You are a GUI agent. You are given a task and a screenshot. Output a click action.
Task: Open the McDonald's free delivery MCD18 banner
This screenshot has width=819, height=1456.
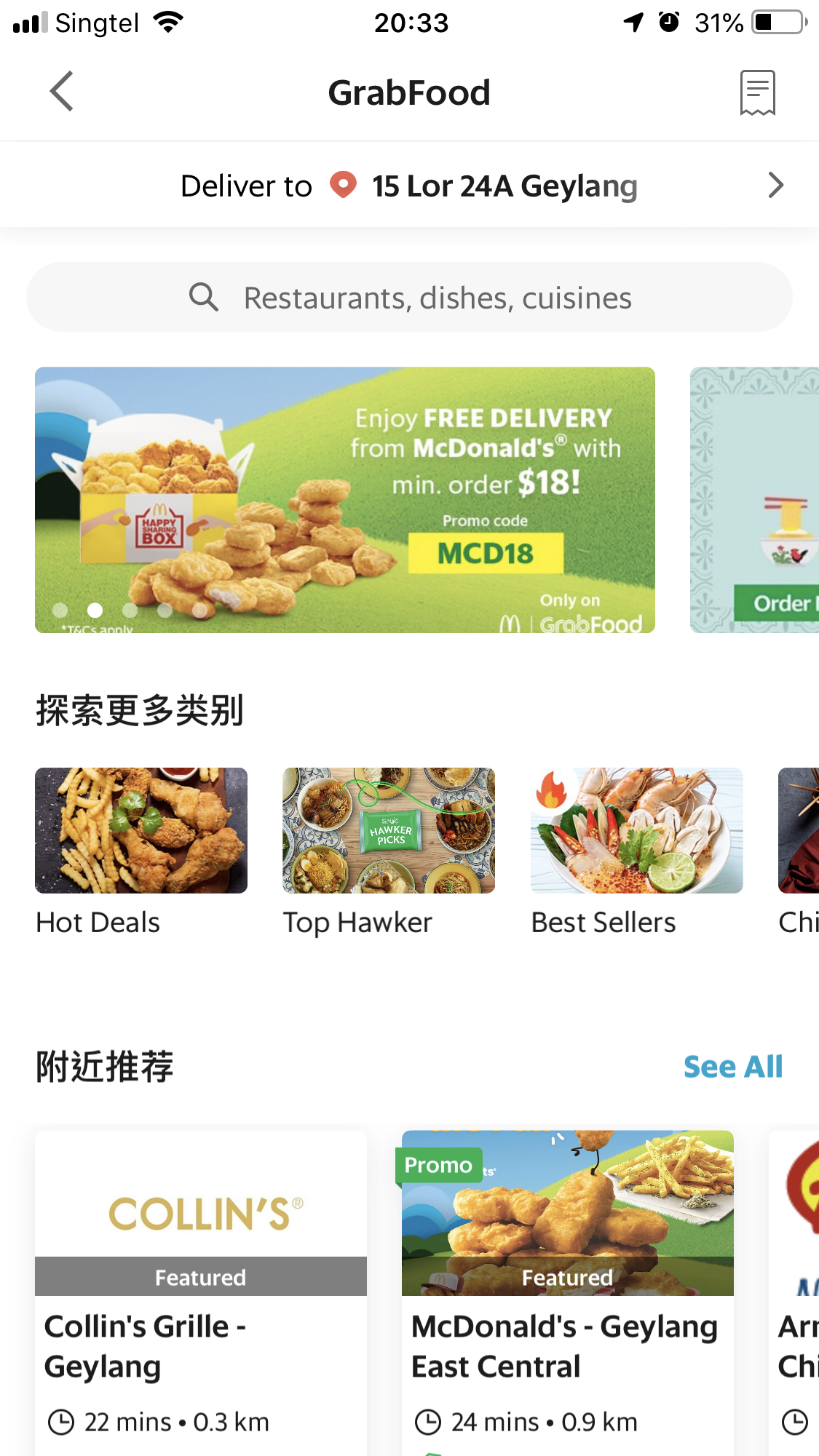[345, 500]
